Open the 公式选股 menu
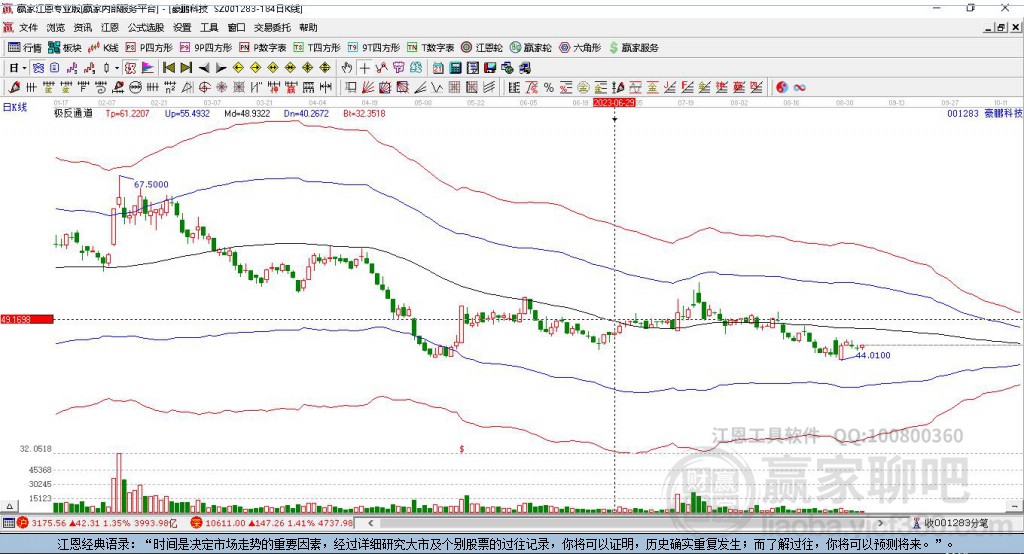 tap(146, 27)
